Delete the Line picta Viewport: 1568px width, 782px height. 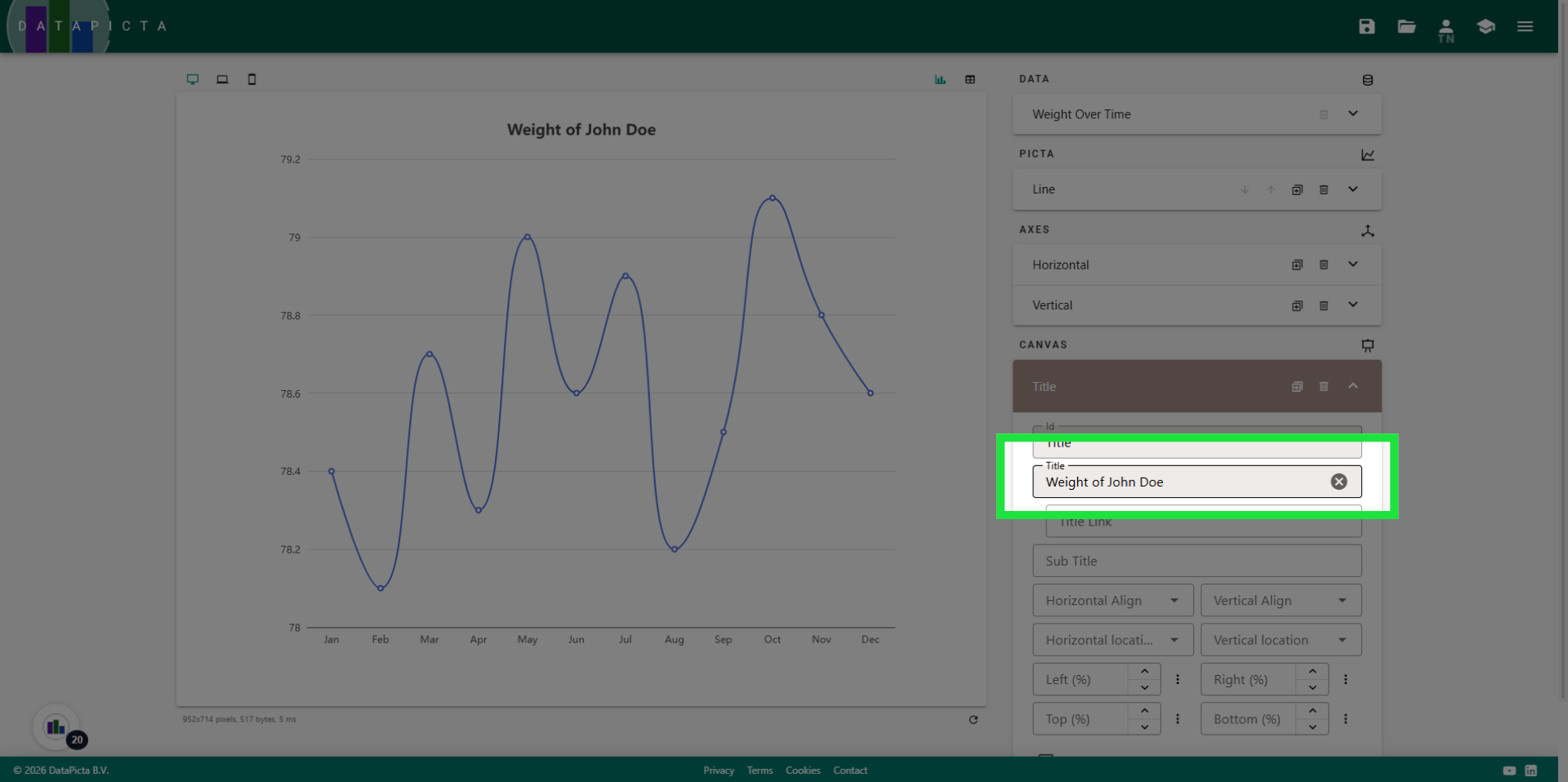pyautogui.click(x=1324, y=189)
